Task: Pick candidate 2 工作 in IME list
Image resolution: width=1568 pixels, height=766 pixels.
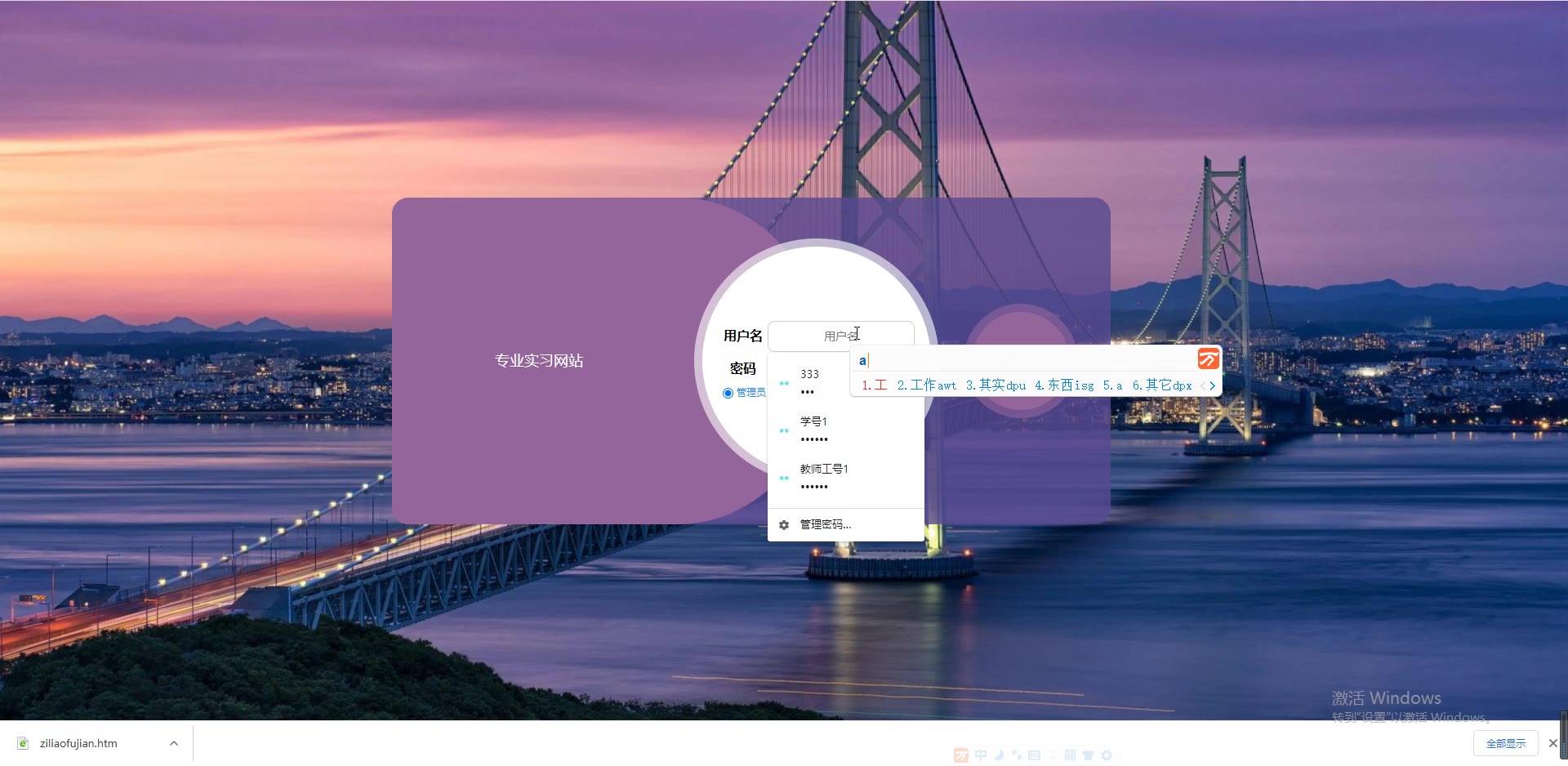Action: [926, 385]
